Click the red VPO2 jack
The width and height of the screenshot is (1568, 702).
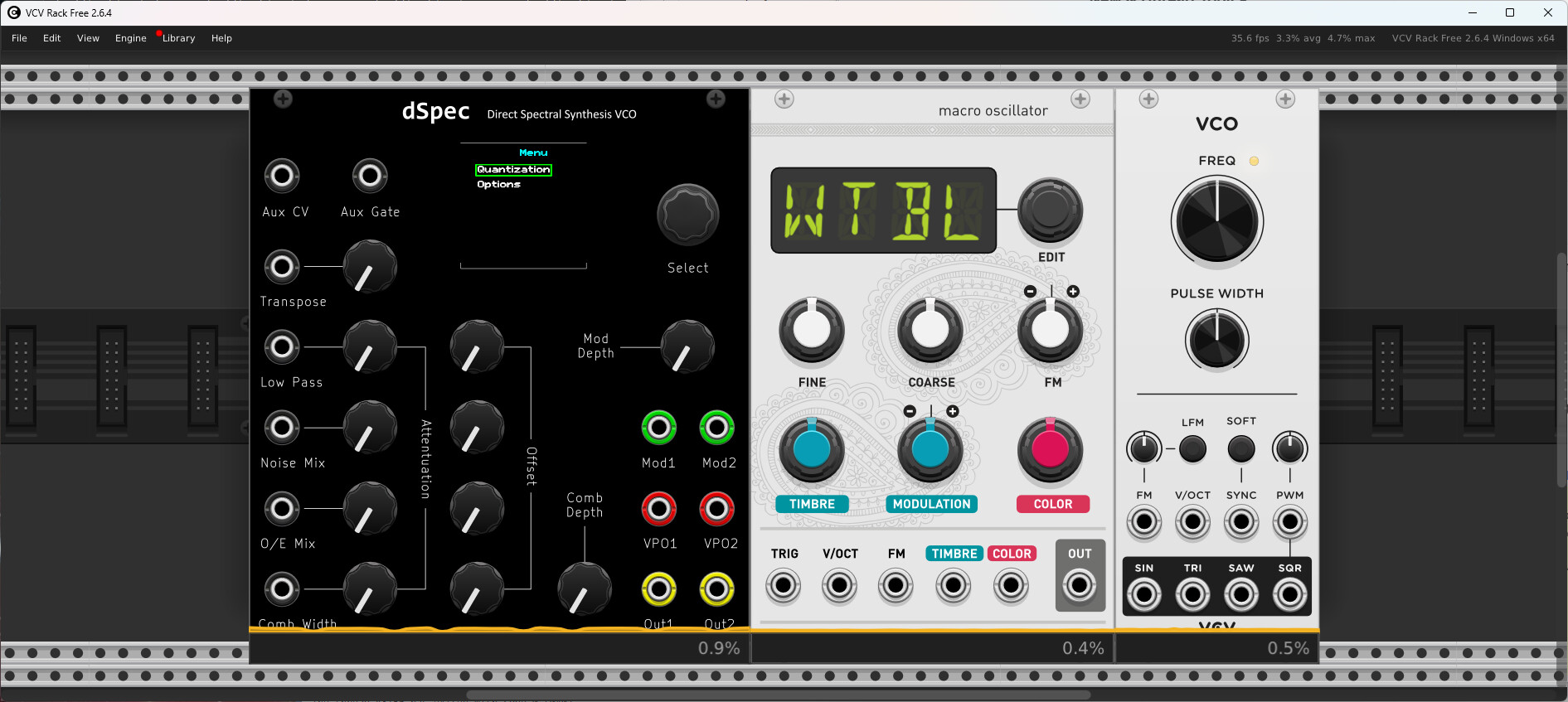point(717,509)
